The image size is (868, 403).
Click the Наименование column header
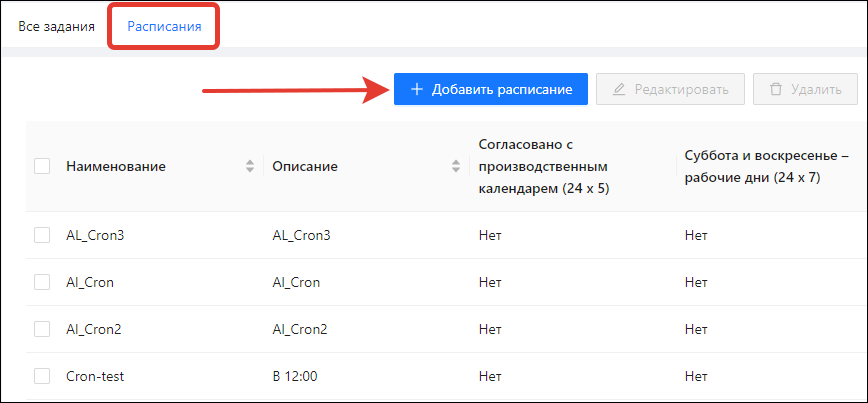[116, 166]
